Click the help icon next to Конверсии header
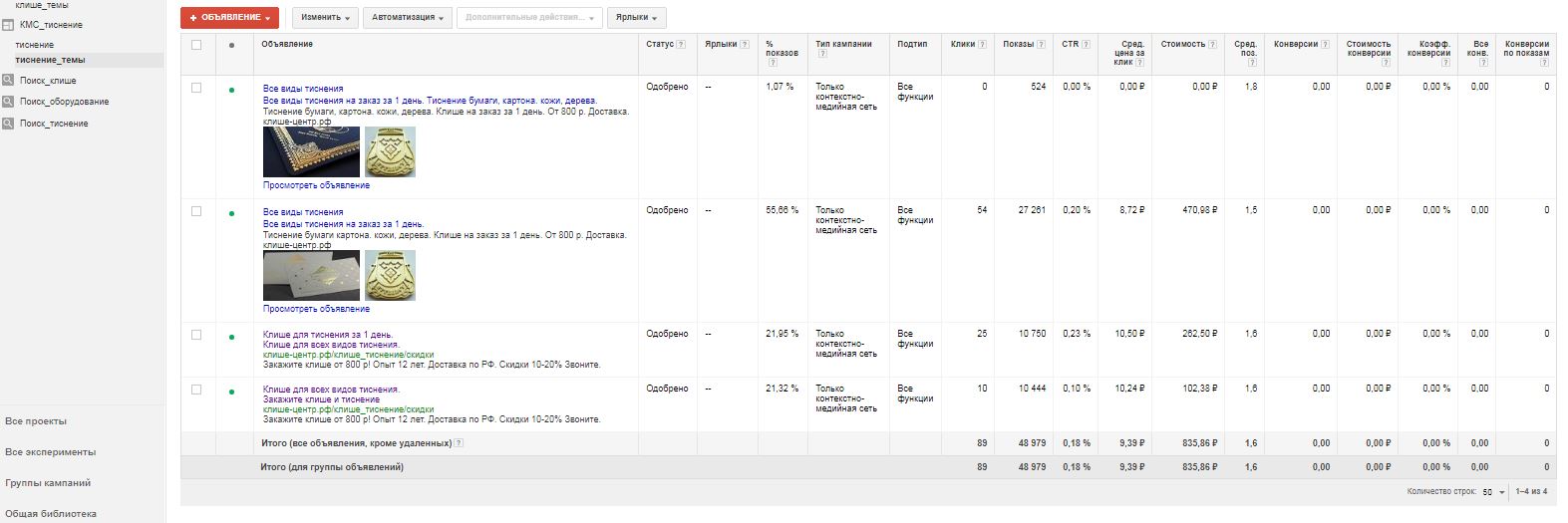1568x523 pixels. [1326, 44]
